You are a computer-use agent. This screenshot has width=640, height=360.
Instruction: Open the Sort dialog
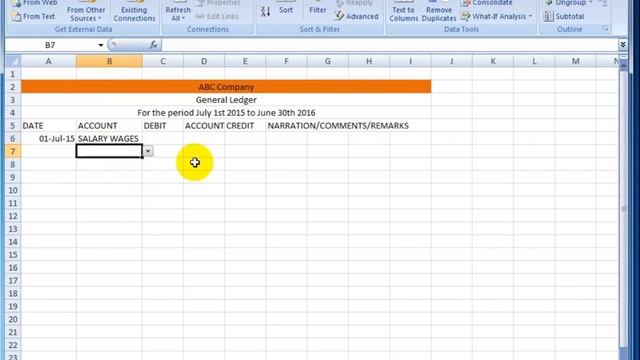click(286, 9)
